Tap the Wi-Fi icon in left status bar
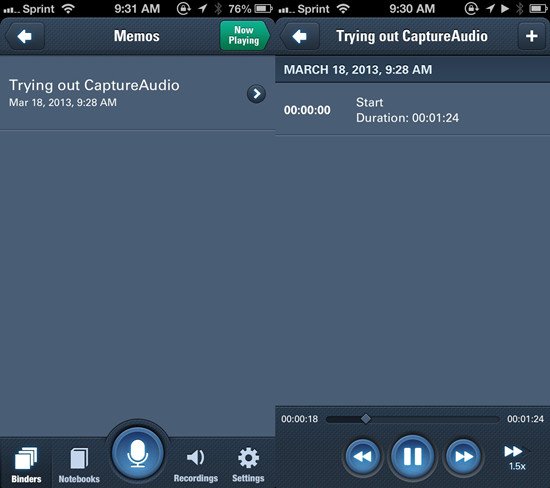550x488 pixels. pos(68,8)
